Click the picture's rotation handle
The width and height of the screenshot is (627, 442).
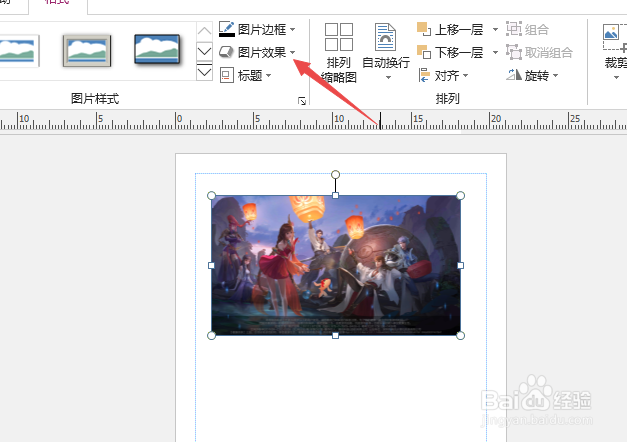(335, 174)
